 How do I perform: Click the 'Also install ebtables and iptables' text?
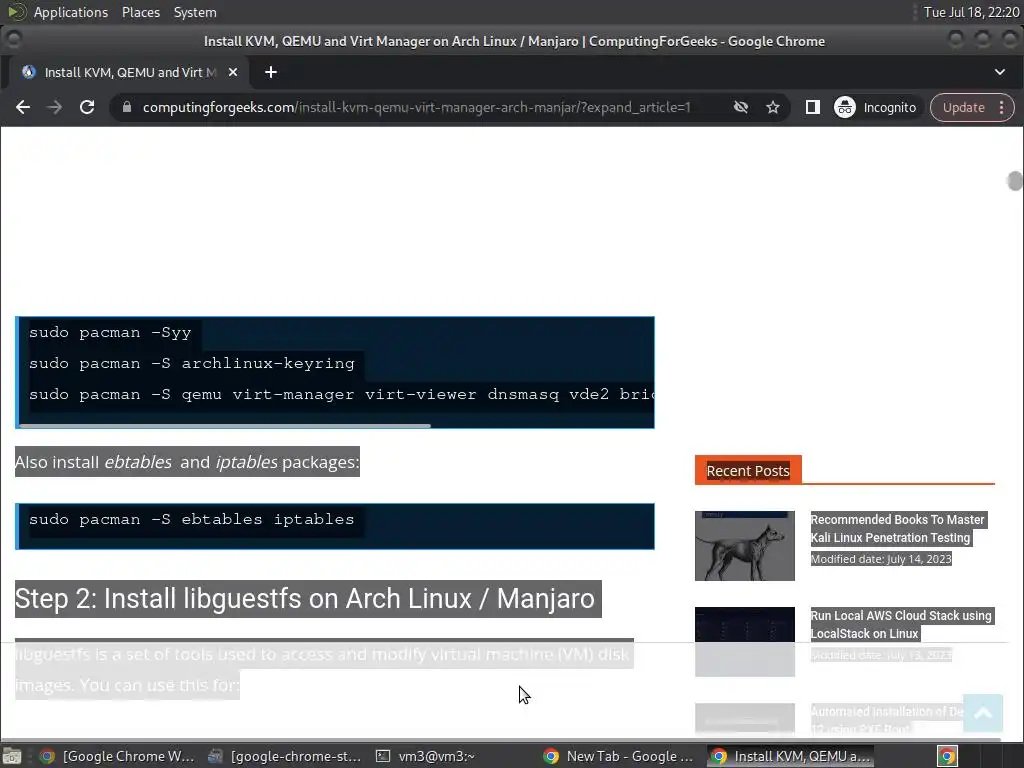coord(187,462)
